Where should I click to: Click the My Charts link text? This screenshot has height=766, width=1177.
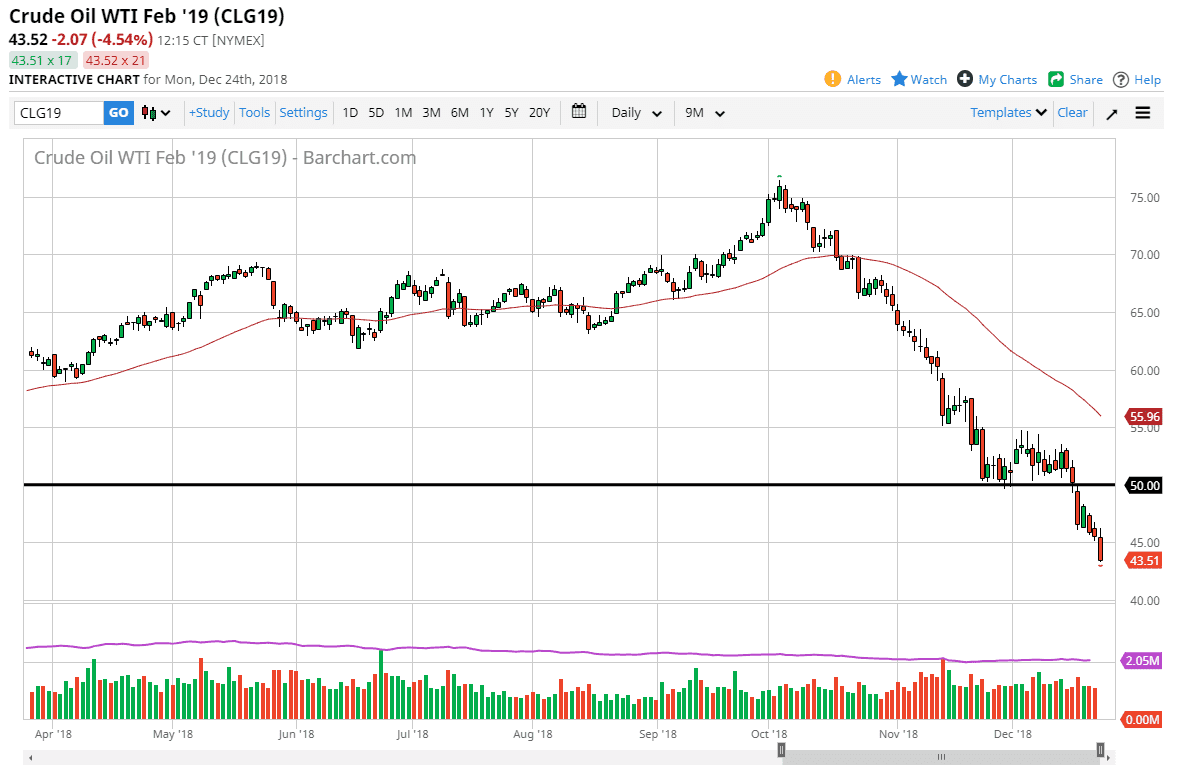(1007, 80)
